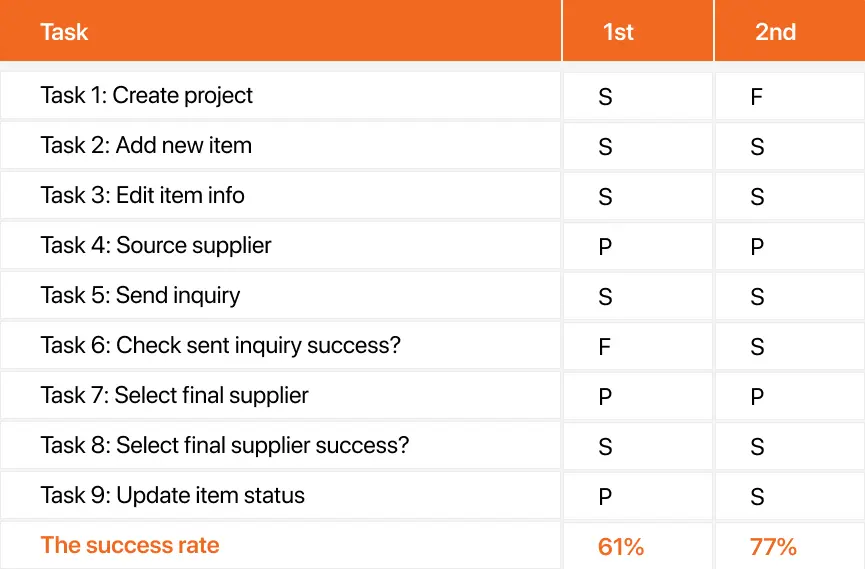The image size is (865, 569).
Task: Click 'The success rate' label
Action: pos(130,545)
